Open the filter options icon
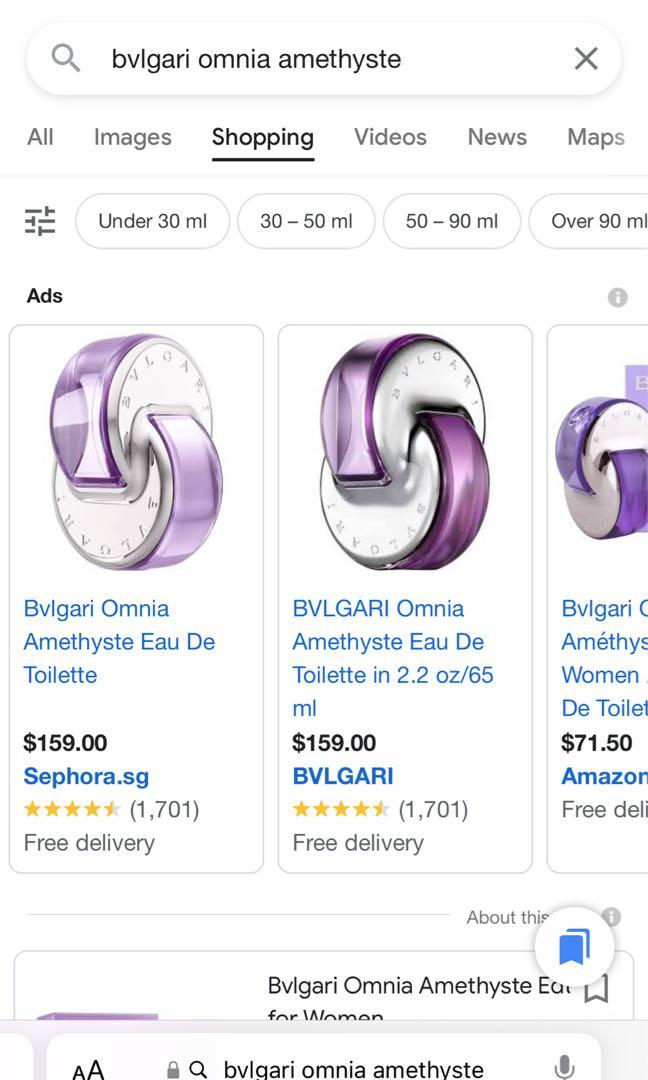 41,221
